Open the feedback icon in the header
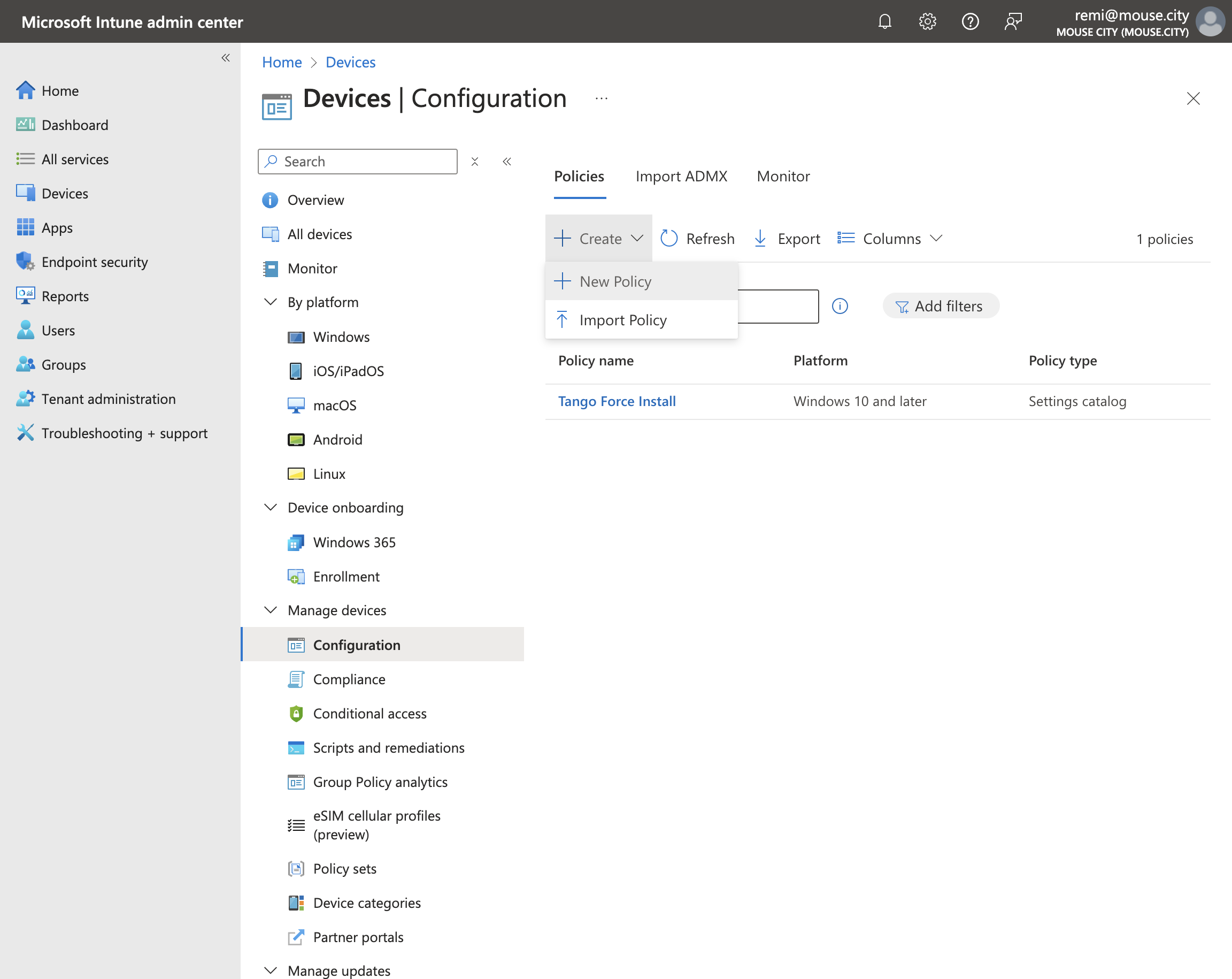 click(x=1013, y=22)
